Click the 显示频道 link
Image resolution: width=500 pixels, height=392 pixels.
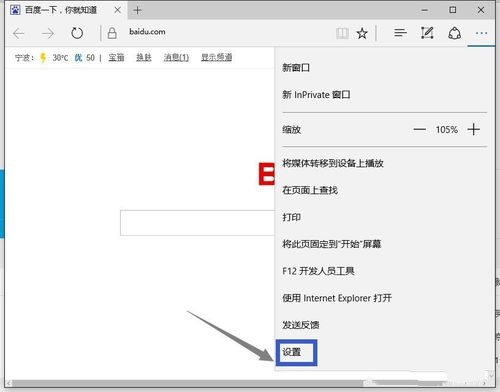(x=216, y=58)
